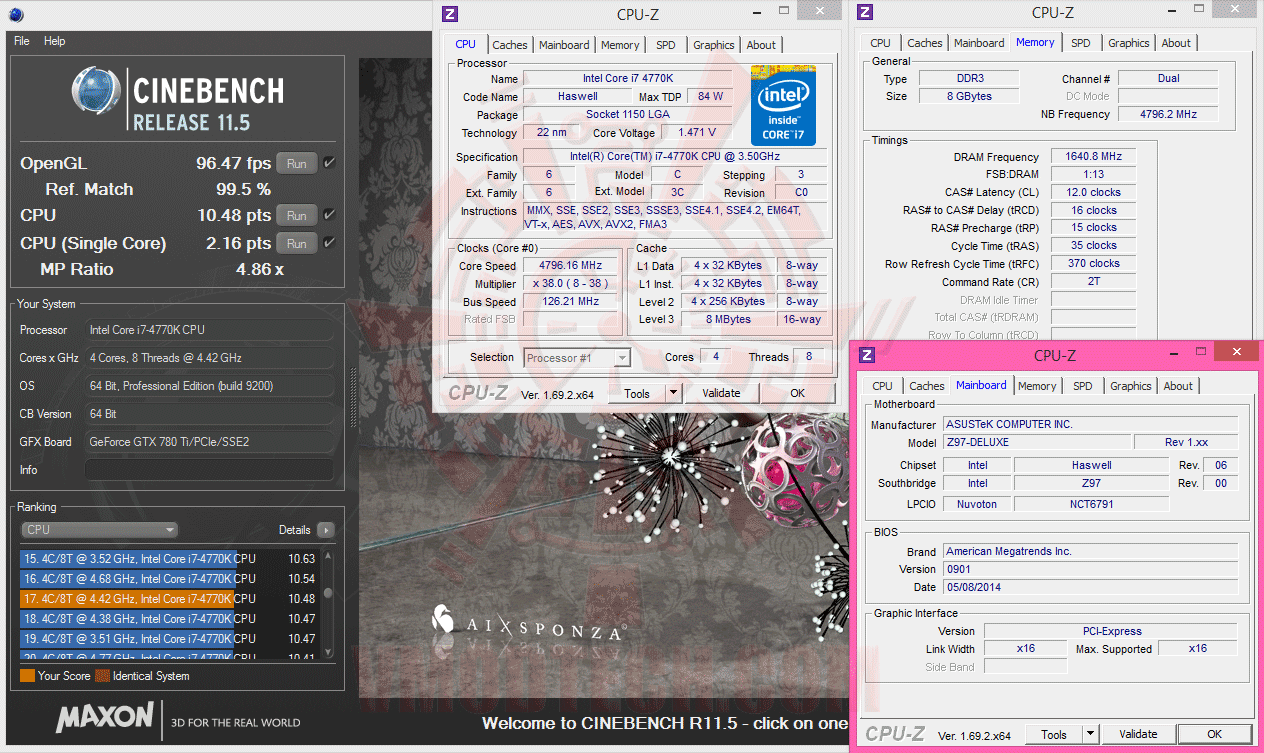Select ranking row 19 at 3.51 GHz
The width and height of the screenshot is (1264, 753).
tap(169, 639)
